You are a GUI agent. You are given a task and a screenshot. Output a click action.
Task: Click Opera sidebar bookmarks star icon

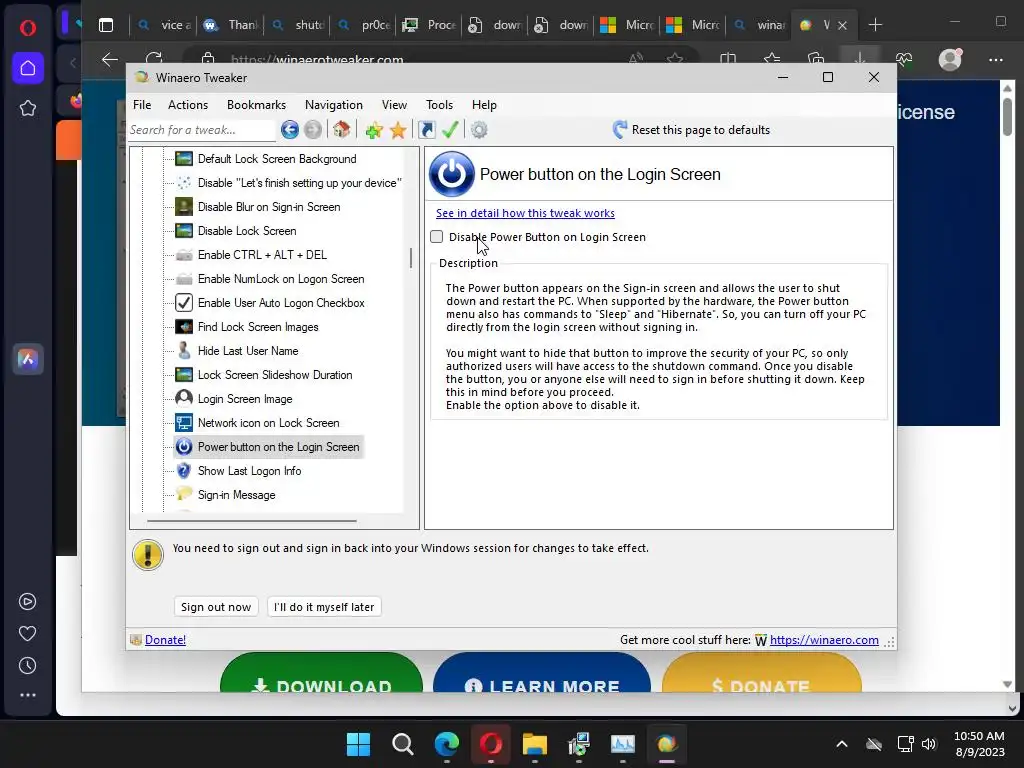click(27, 108)
